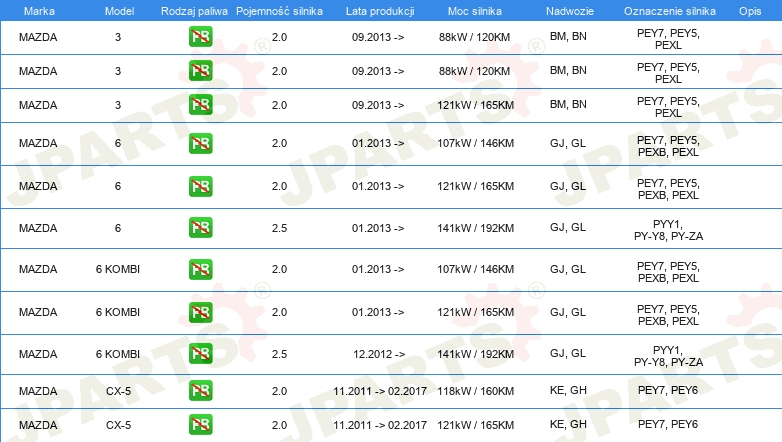
Task: Select the 6 KOMBI model cell in the 121kW / 165KM row
Action: coord(118,312)
